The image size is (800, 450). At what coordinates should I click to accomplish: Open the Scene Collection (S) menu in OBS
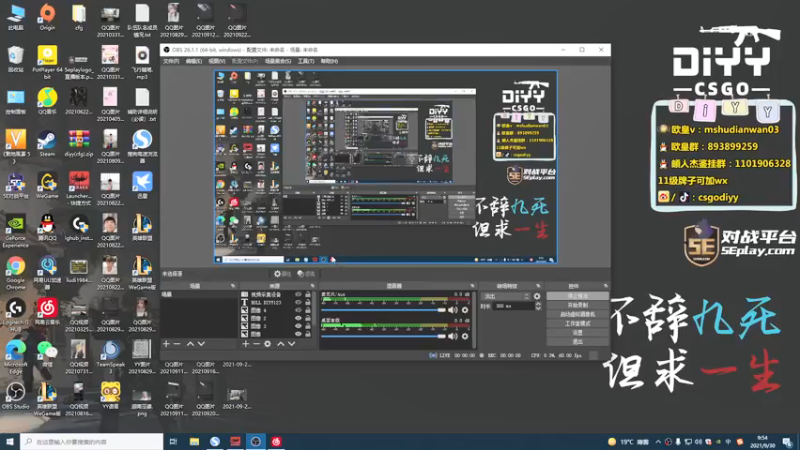click(x=278, y=61)
